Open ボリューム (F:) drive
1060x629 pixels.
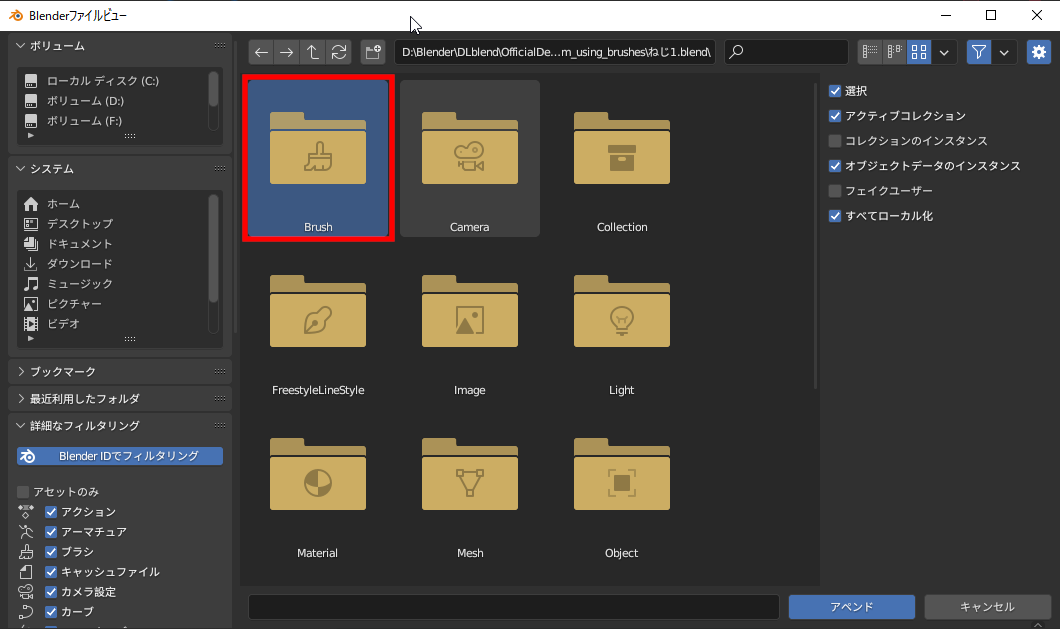pyautogui.click(x=112, y=120)
